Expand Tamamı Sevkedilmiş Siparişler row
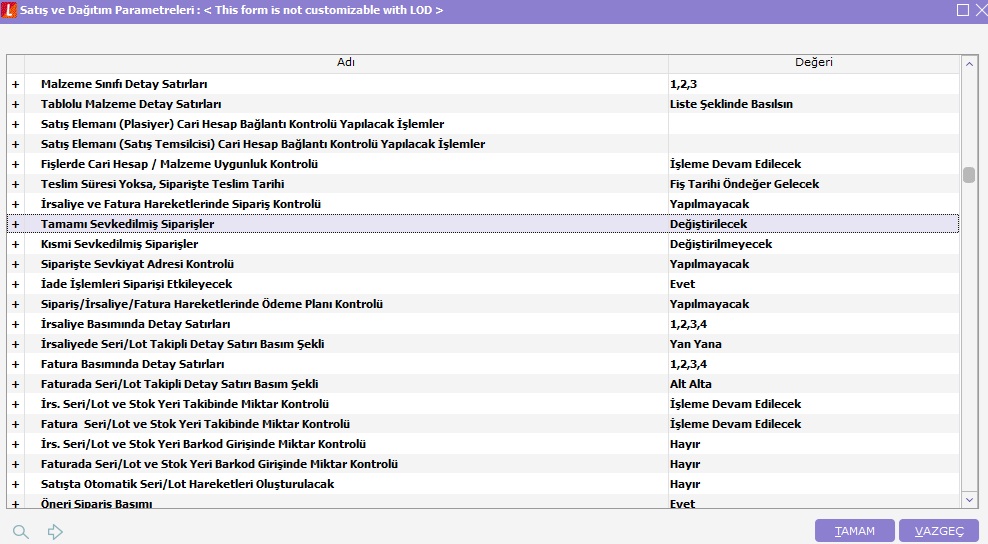The width and height of the screenshot is (988, 544). pos(15,224)
